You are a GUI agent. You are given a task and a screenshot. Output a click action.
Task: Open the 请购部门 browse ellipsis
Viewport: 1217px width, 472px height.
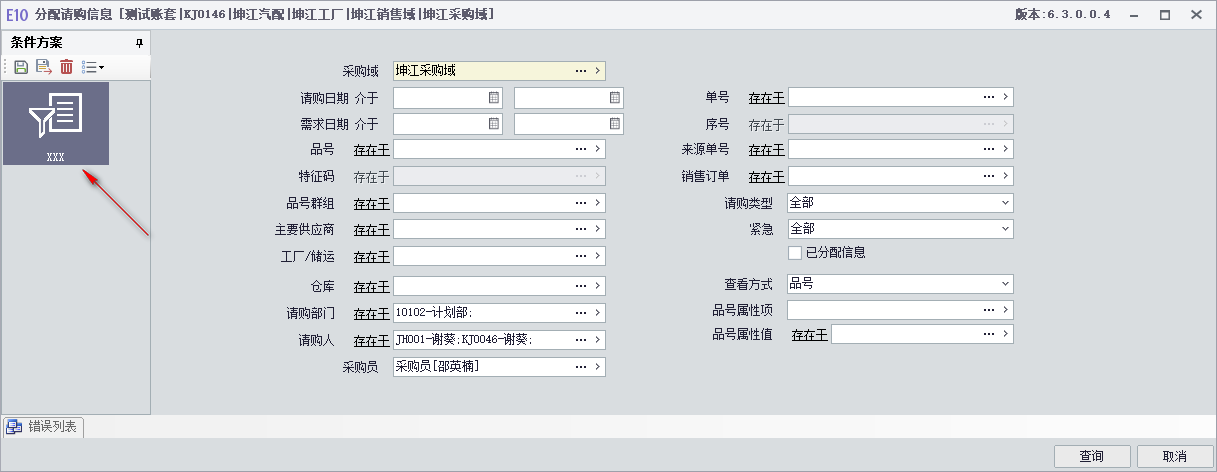pyautogui.click(x=581, y=312)
